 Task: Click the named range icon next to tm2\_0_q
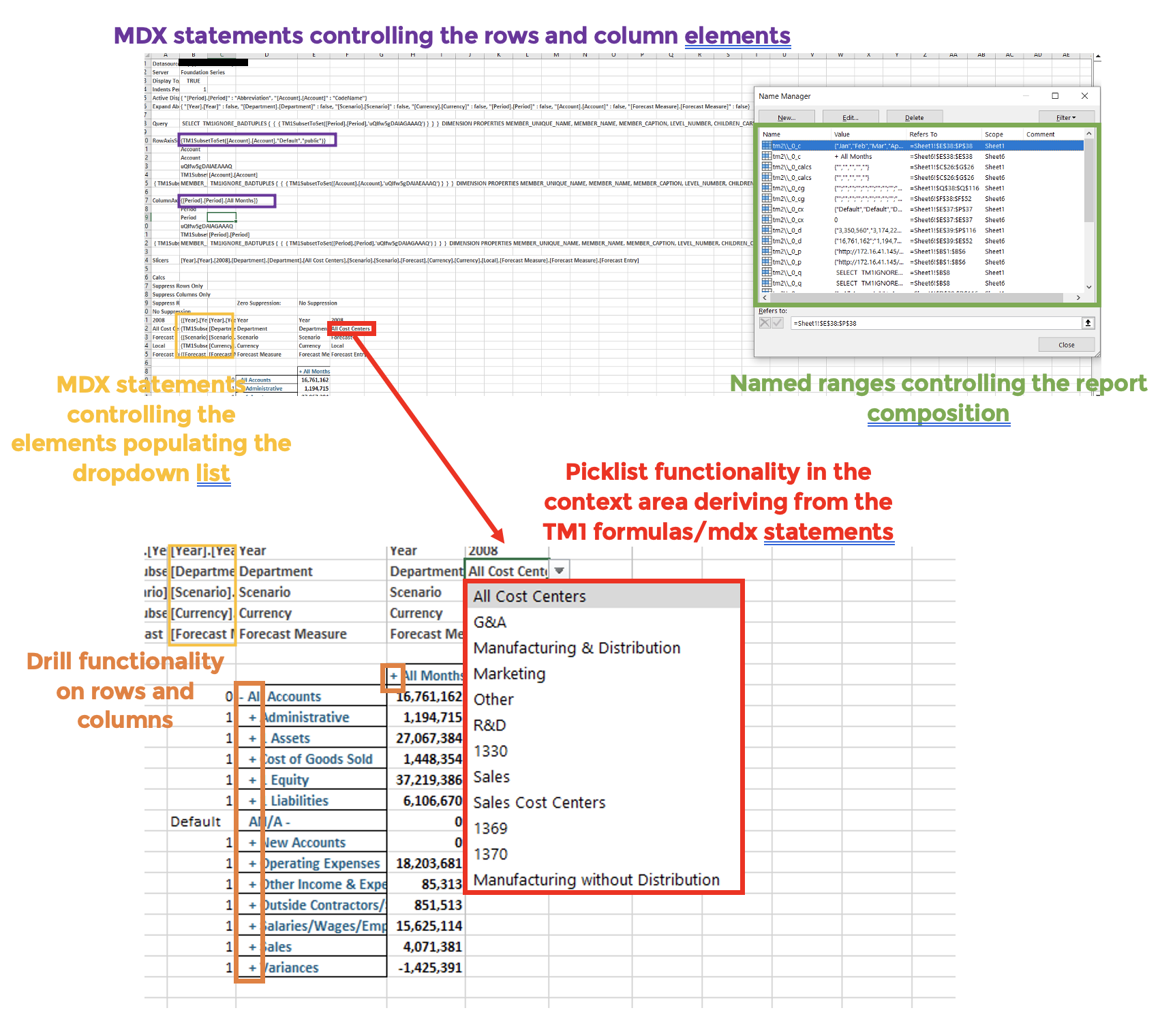tap(766, 273)
